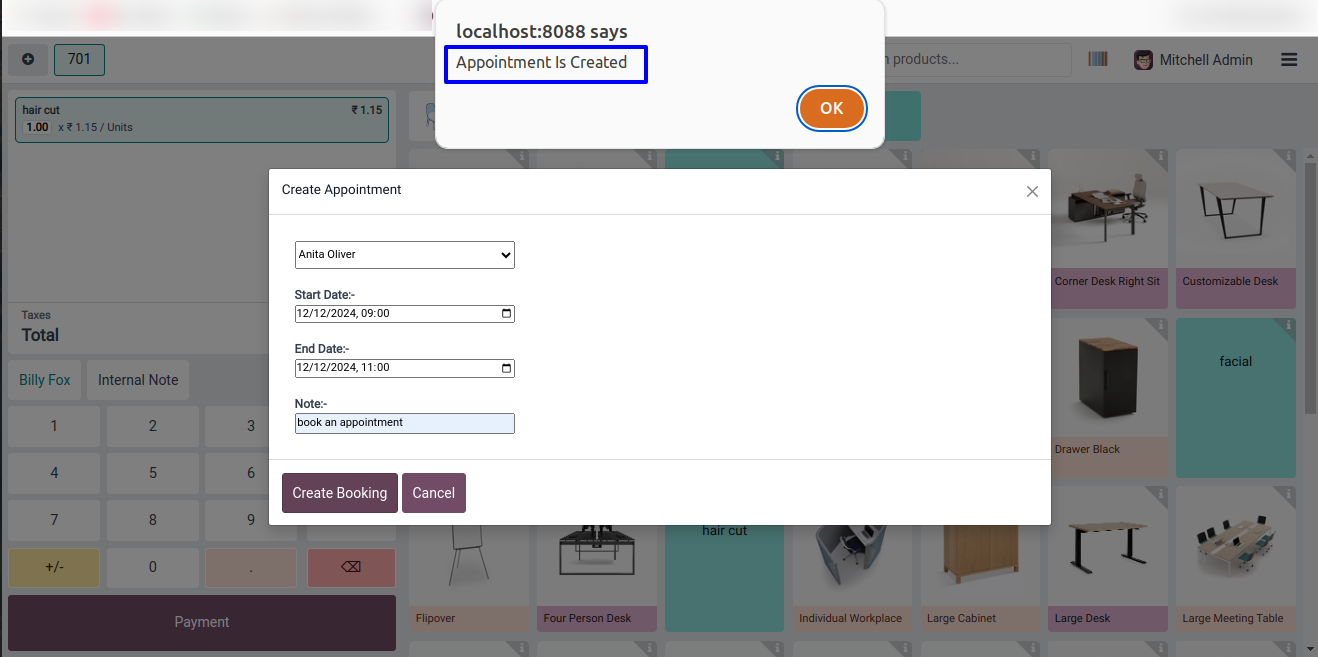
Task: Click the Payment button
Action: coord(202,622)
